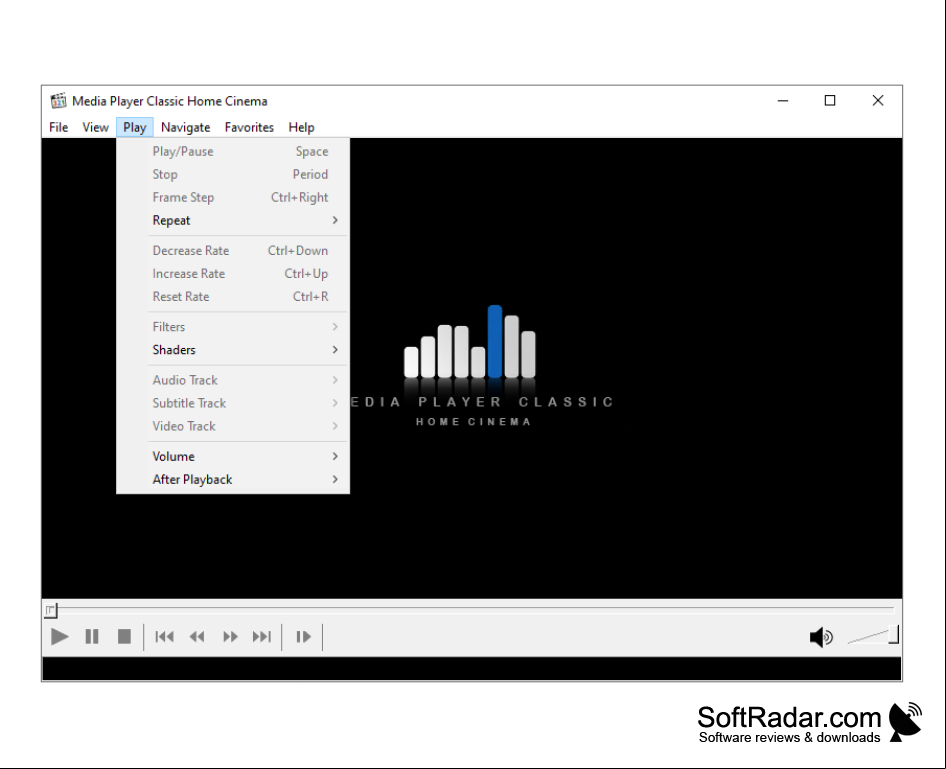946x769 pixels.
Task: Select Frame Step menu entry
Action: pos(233,197)
